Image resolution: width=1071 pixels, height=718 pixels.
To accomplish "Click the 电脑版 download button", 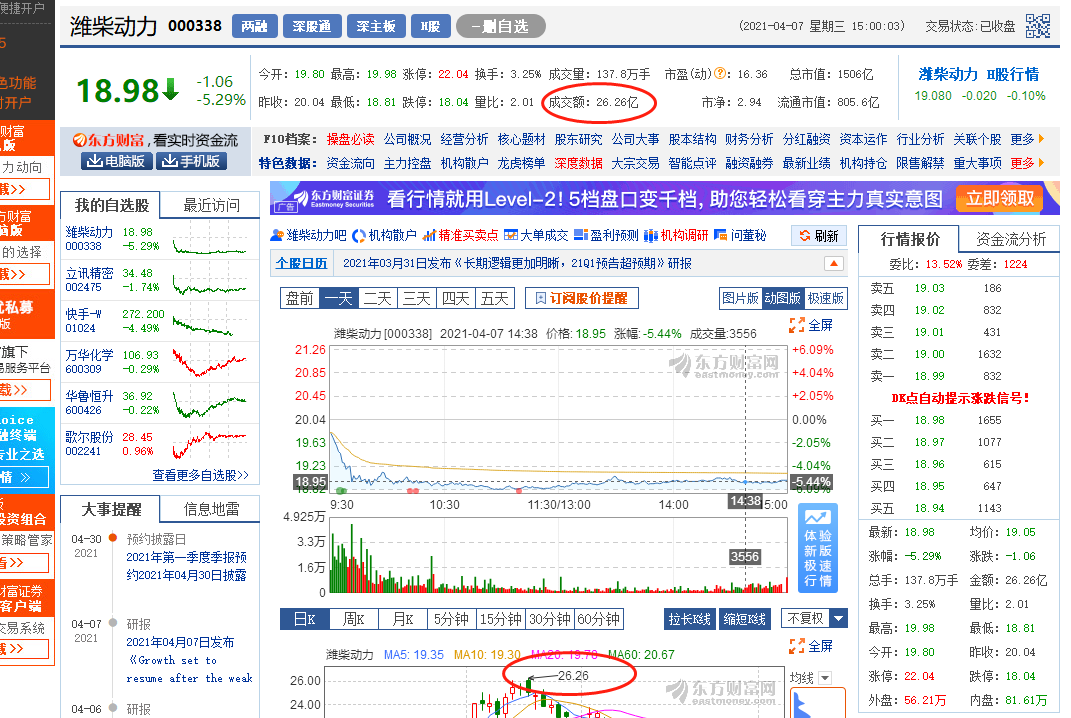I will [x=115, y=161].
